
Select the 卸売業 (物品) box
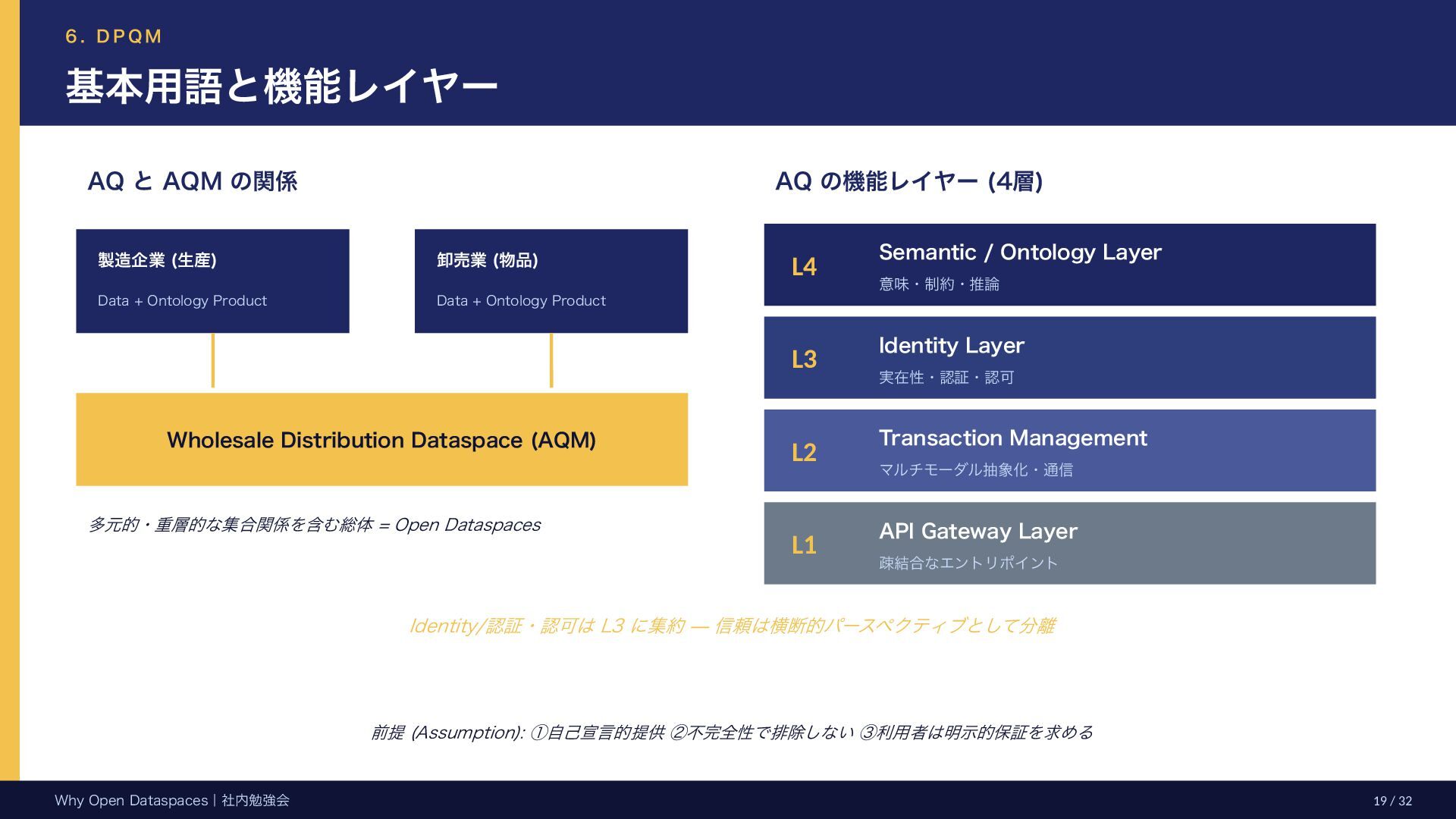[x=551, y=281]
